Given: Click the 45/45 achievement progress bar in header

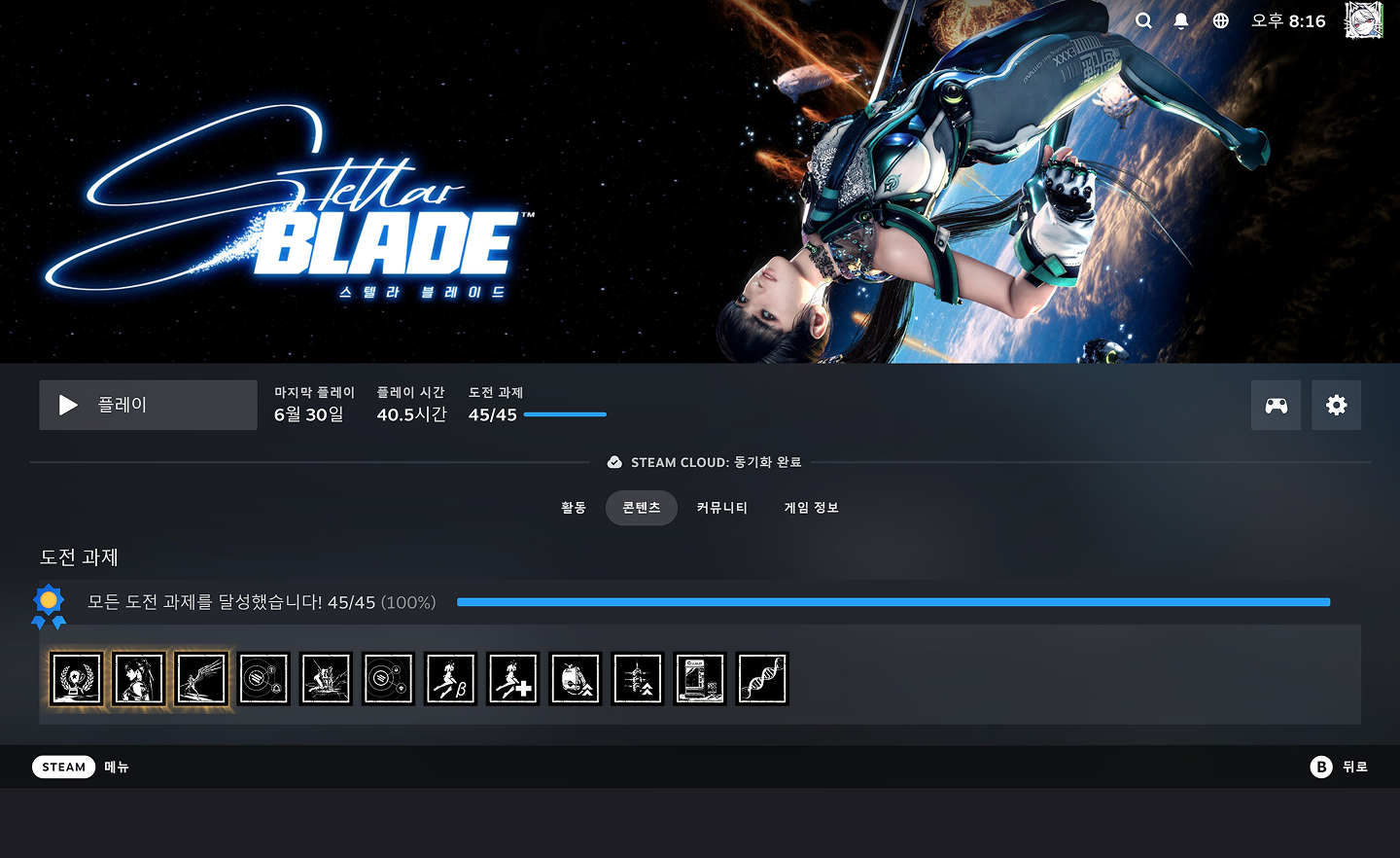Looking at the screenshot, I should coord(565,414).
